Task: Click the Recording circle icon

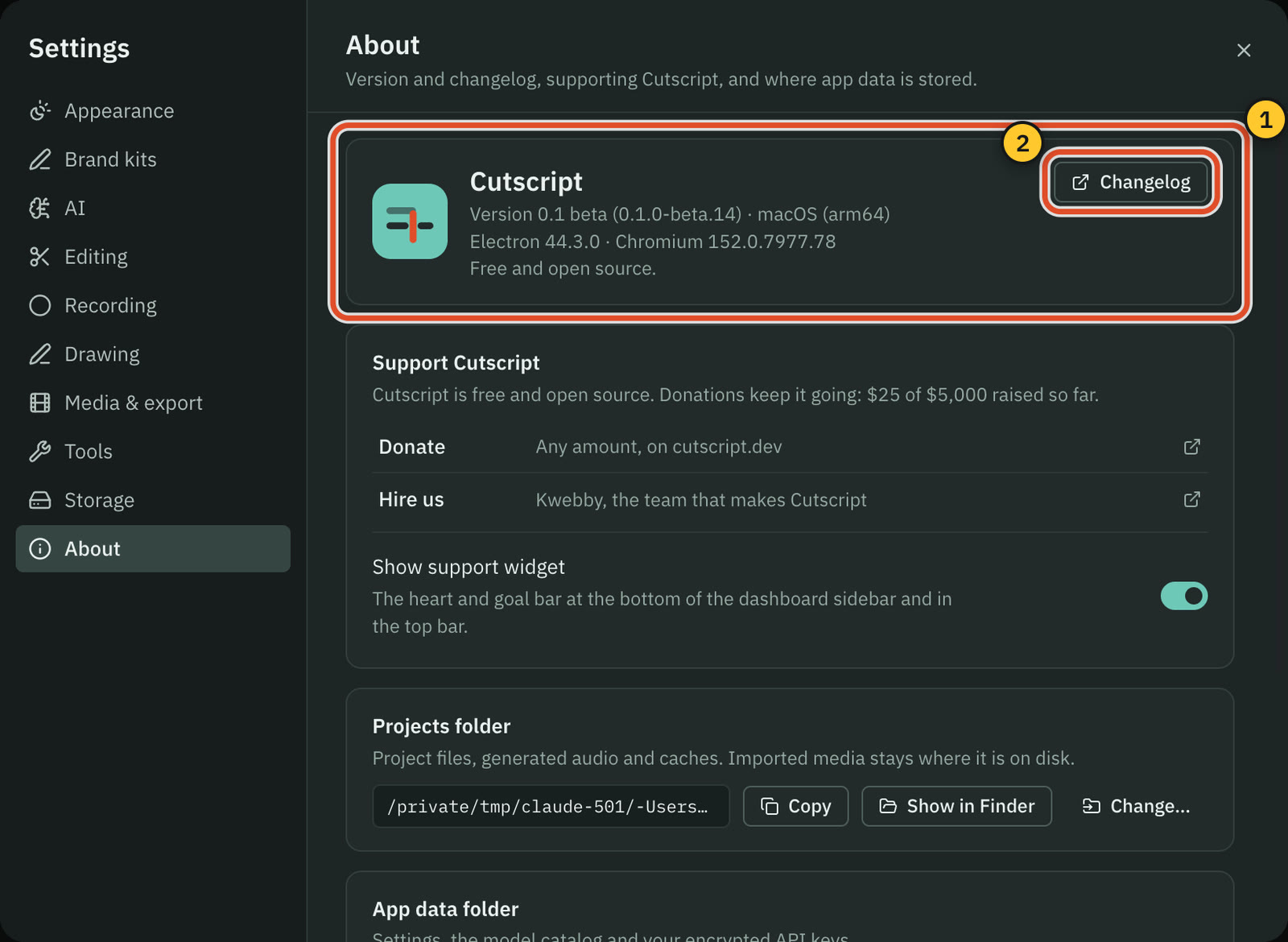Action: pyautogui.click(x=39, y=306)
